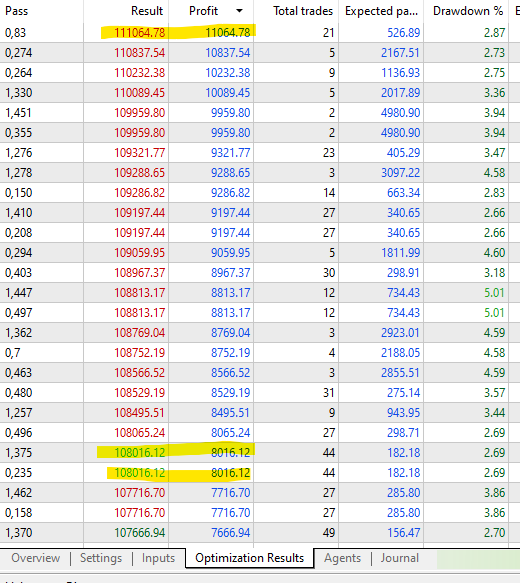
Task: Click profit value 9959.80 for pass 1,451
Action: coord(230,113)
